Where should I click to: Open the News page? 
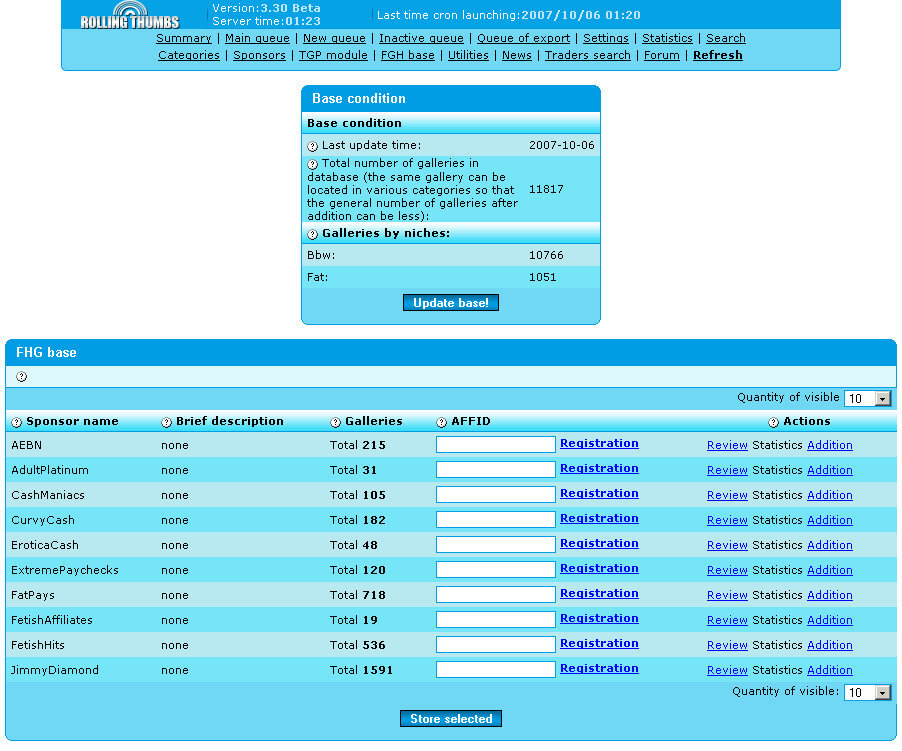tap(517, 56)
